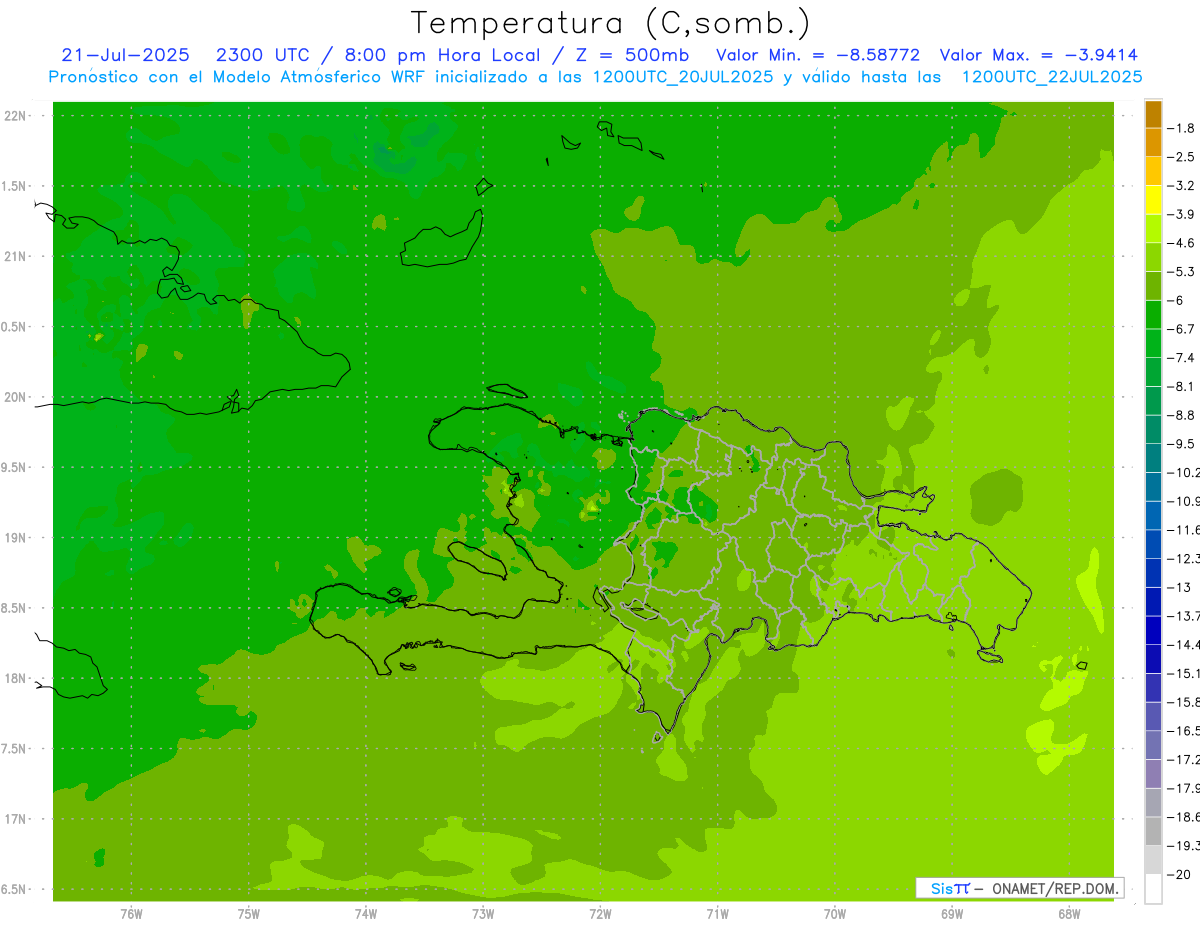Click the "74W" longitude axis label
Image resolution: width=1200 pixels, height=927 pixels.
tap(366, 914)
